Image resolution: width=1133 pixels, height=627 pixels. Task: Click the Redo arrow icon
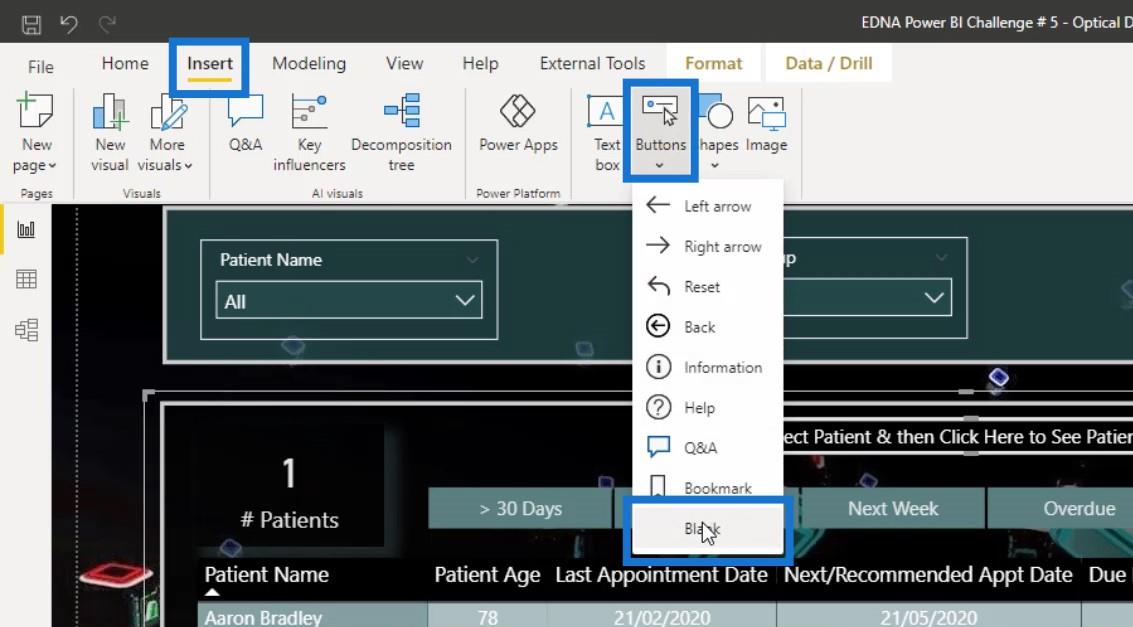point(108,25)
